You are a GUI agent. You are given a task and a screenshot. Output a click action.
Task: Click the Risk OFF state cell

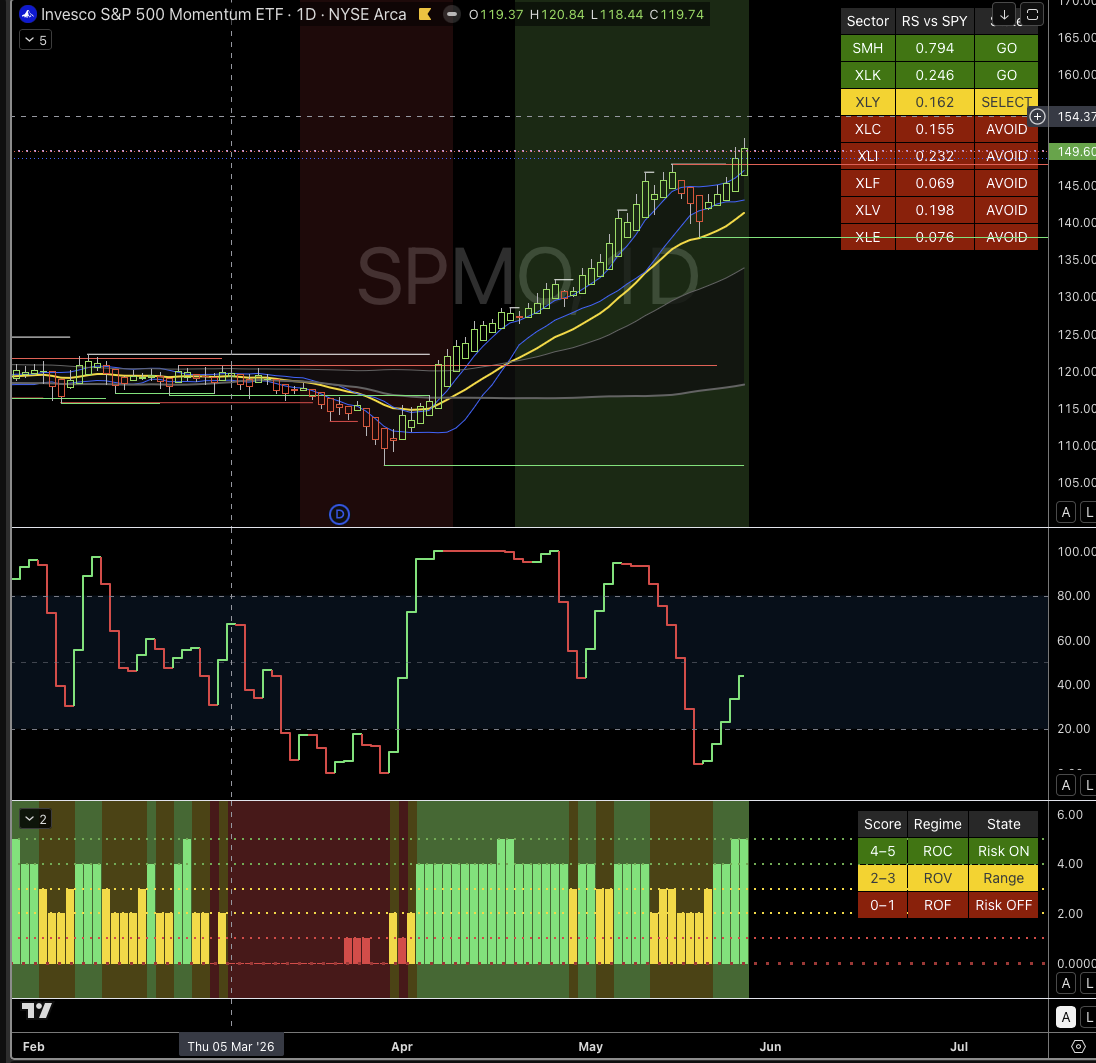(1003, 905)
